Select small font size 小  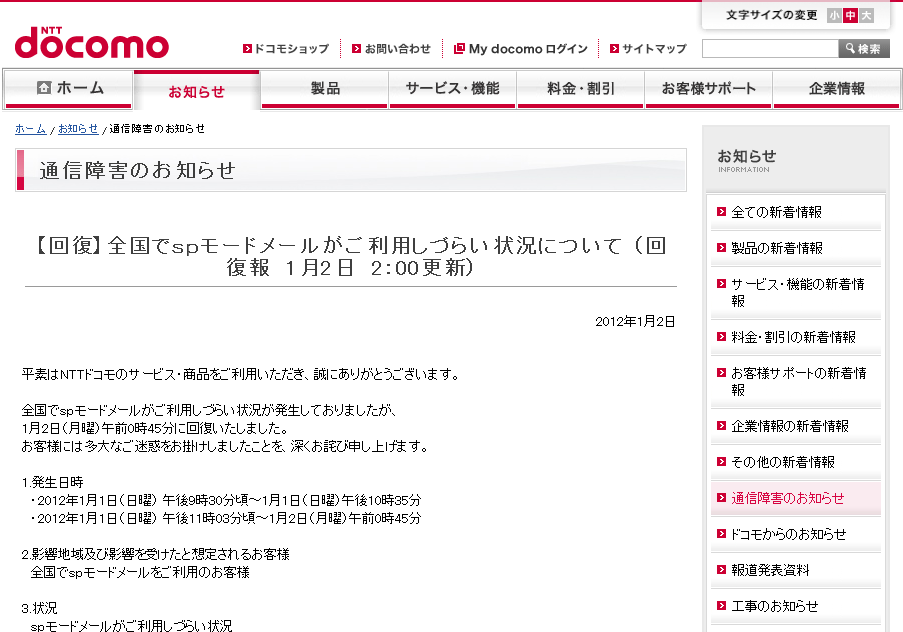834,16
